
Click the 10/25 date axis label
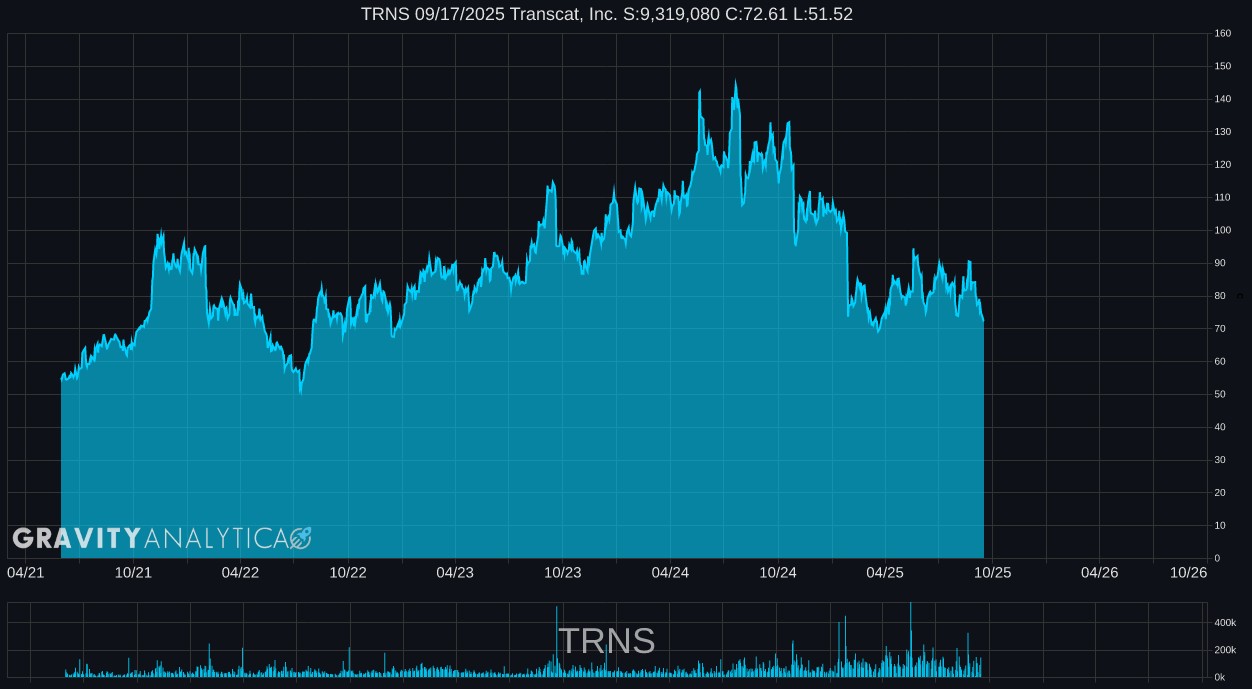(x=993, y=572)
